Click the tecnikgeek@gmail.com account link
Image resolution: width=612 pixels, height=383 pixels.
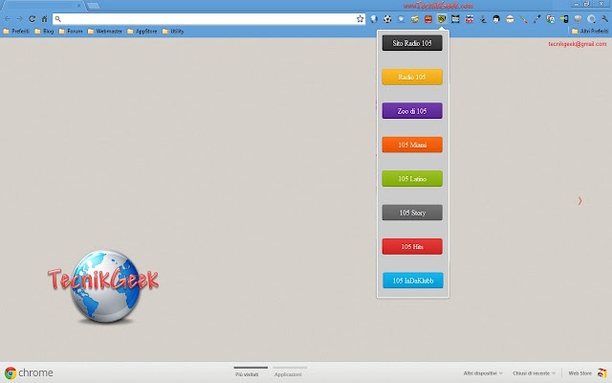pos(577,44)
